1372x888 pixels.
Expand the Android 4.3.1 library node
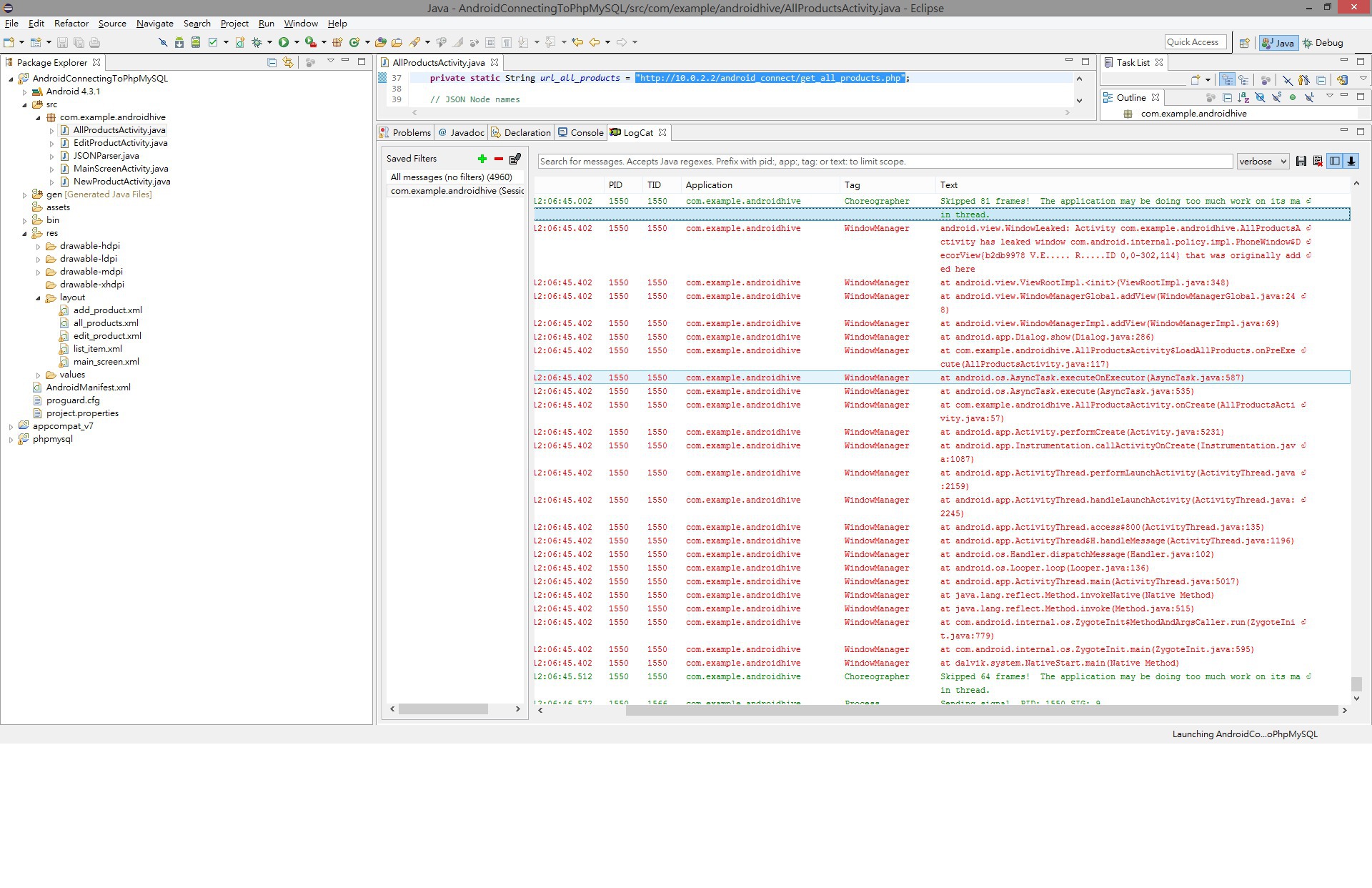(x=24, y=92)
